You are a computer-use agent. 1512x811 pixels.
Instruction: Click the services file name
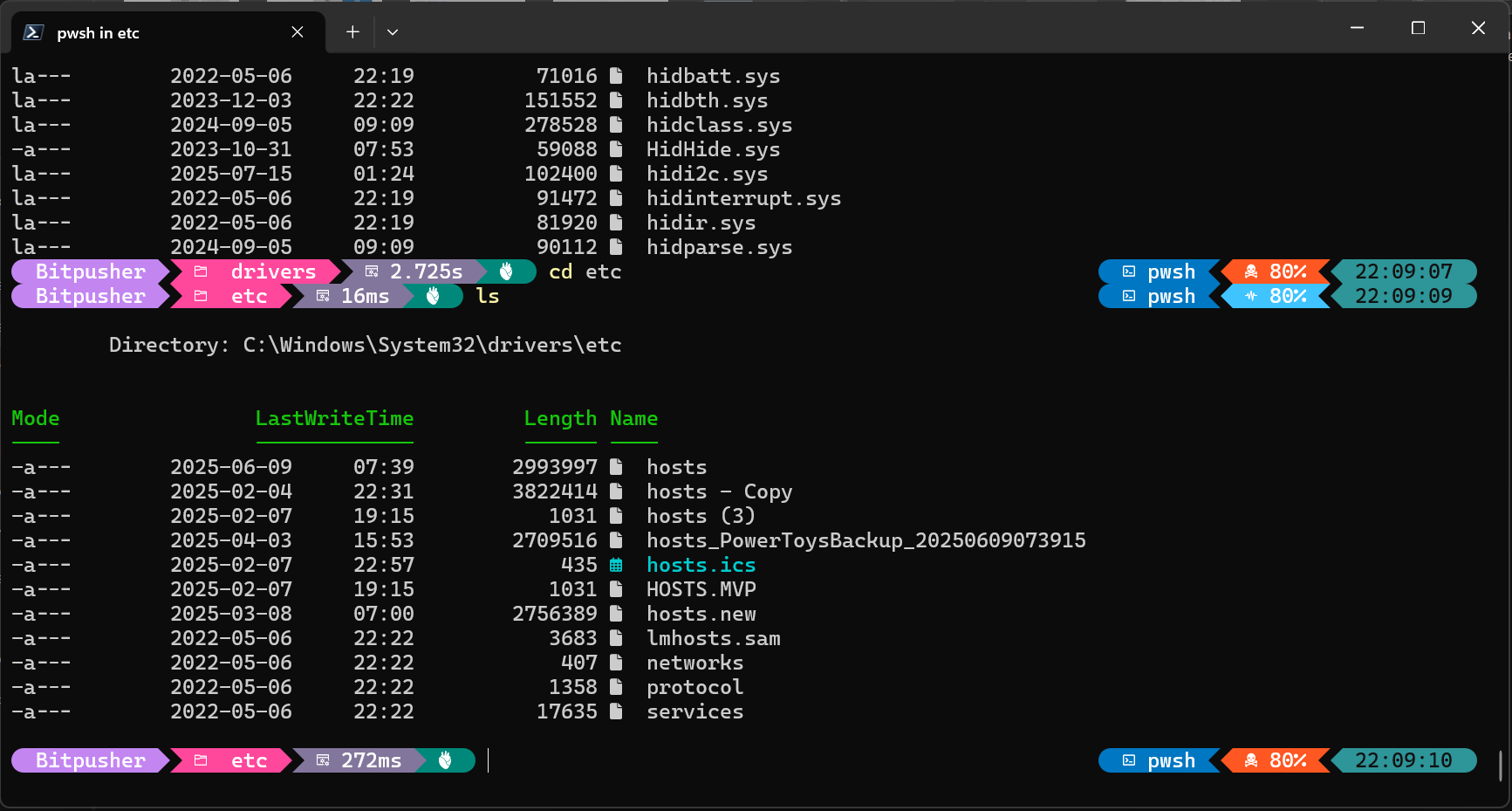click(x=695, y=711)
